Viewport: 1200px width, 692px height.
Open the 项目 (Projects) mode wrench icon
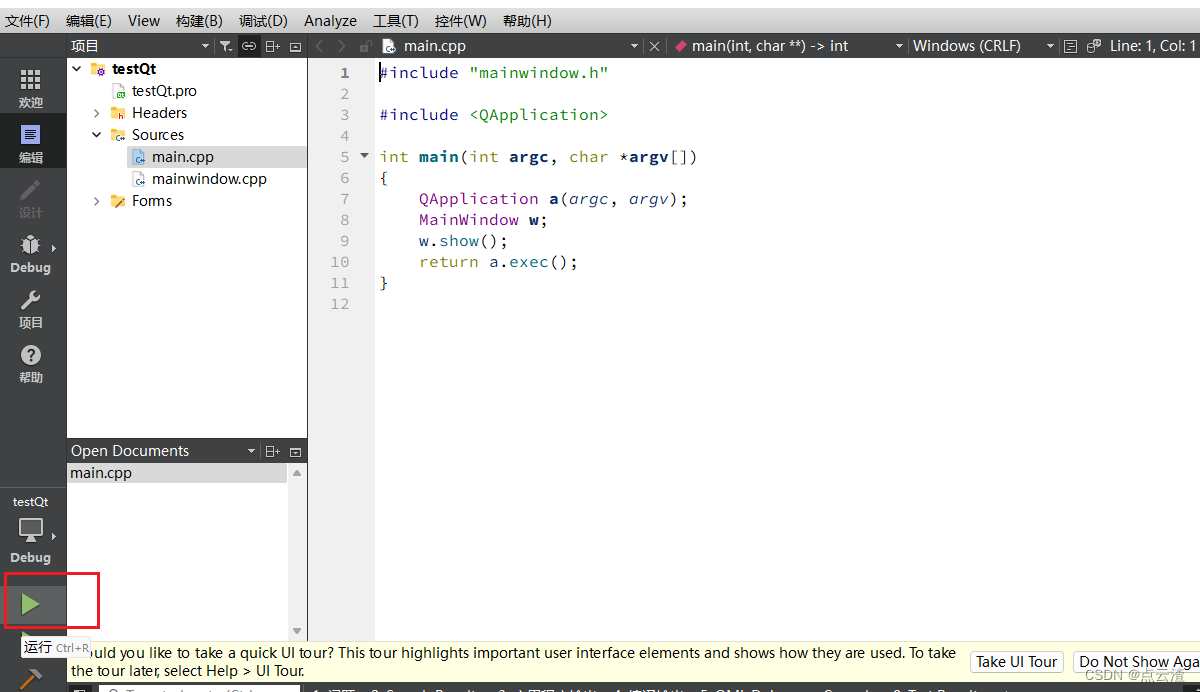pos(31,308)
